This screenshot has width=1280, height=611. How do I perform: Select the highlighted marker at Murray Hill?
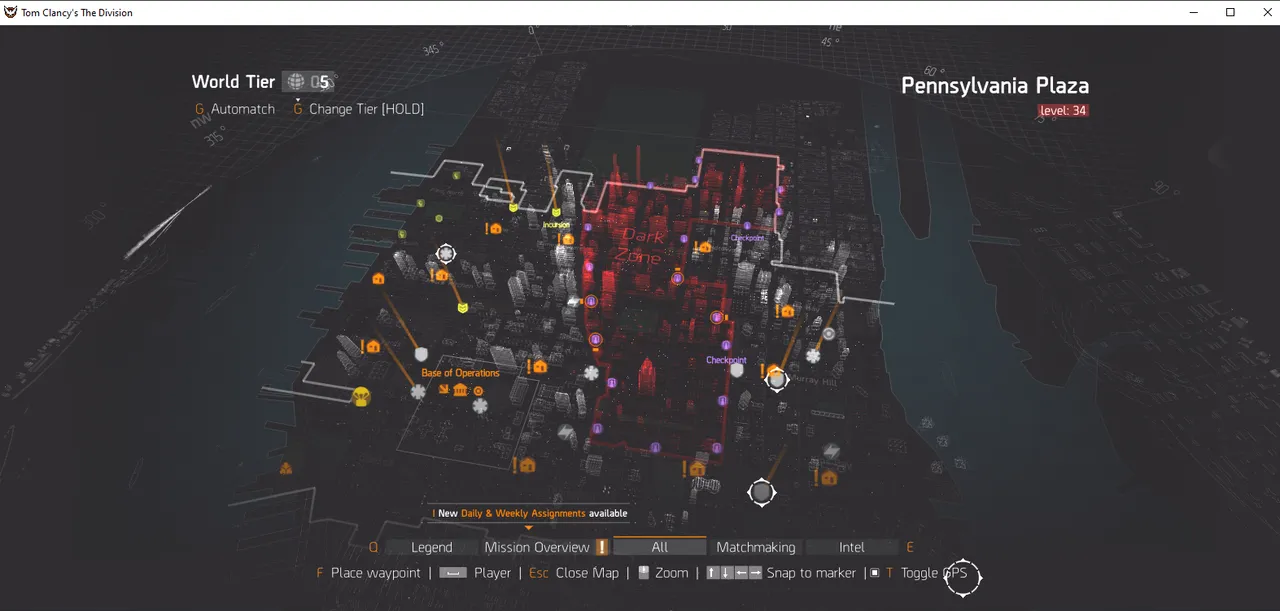pos(777,378)
